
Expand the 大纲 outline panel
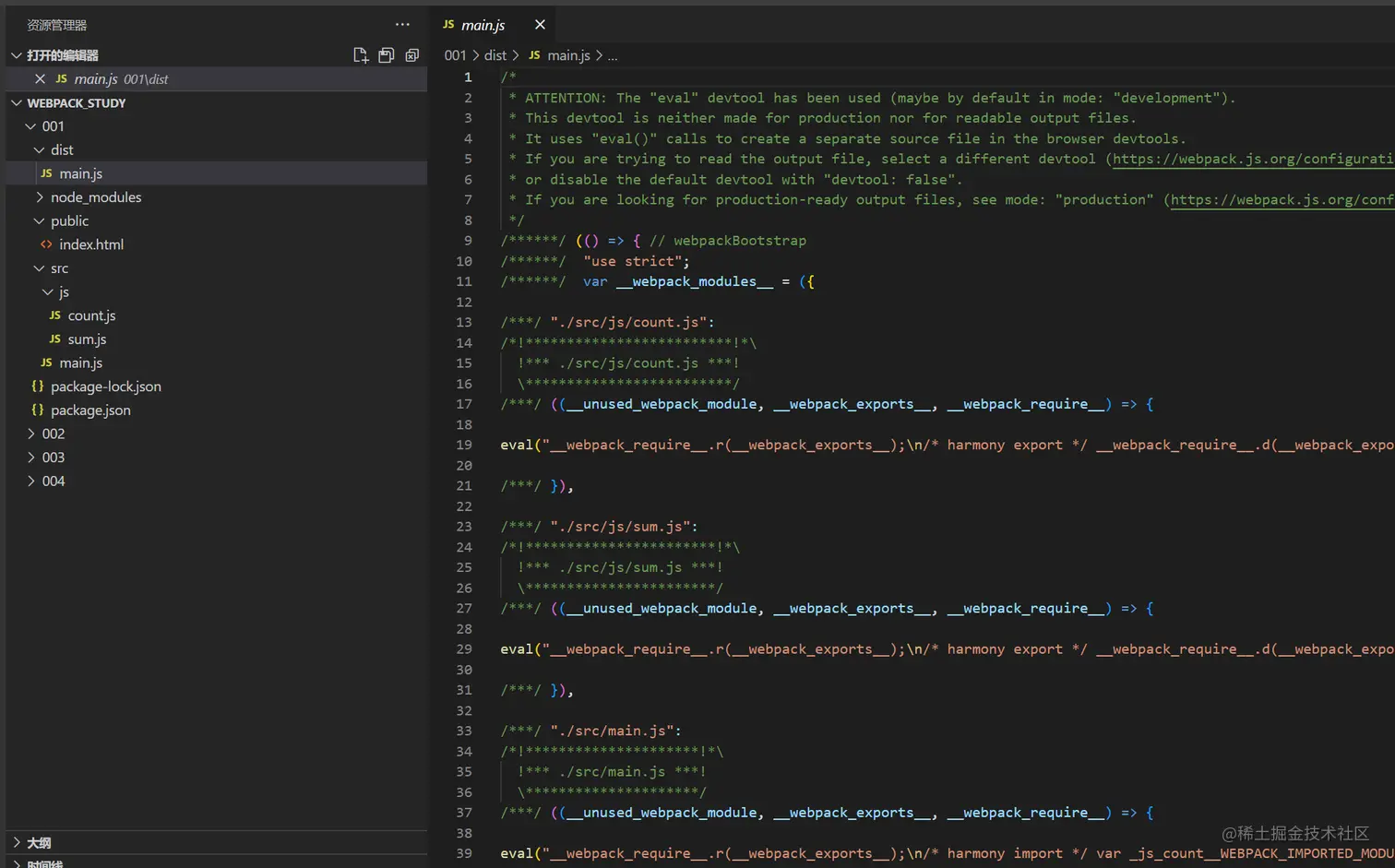coord(39,843)
